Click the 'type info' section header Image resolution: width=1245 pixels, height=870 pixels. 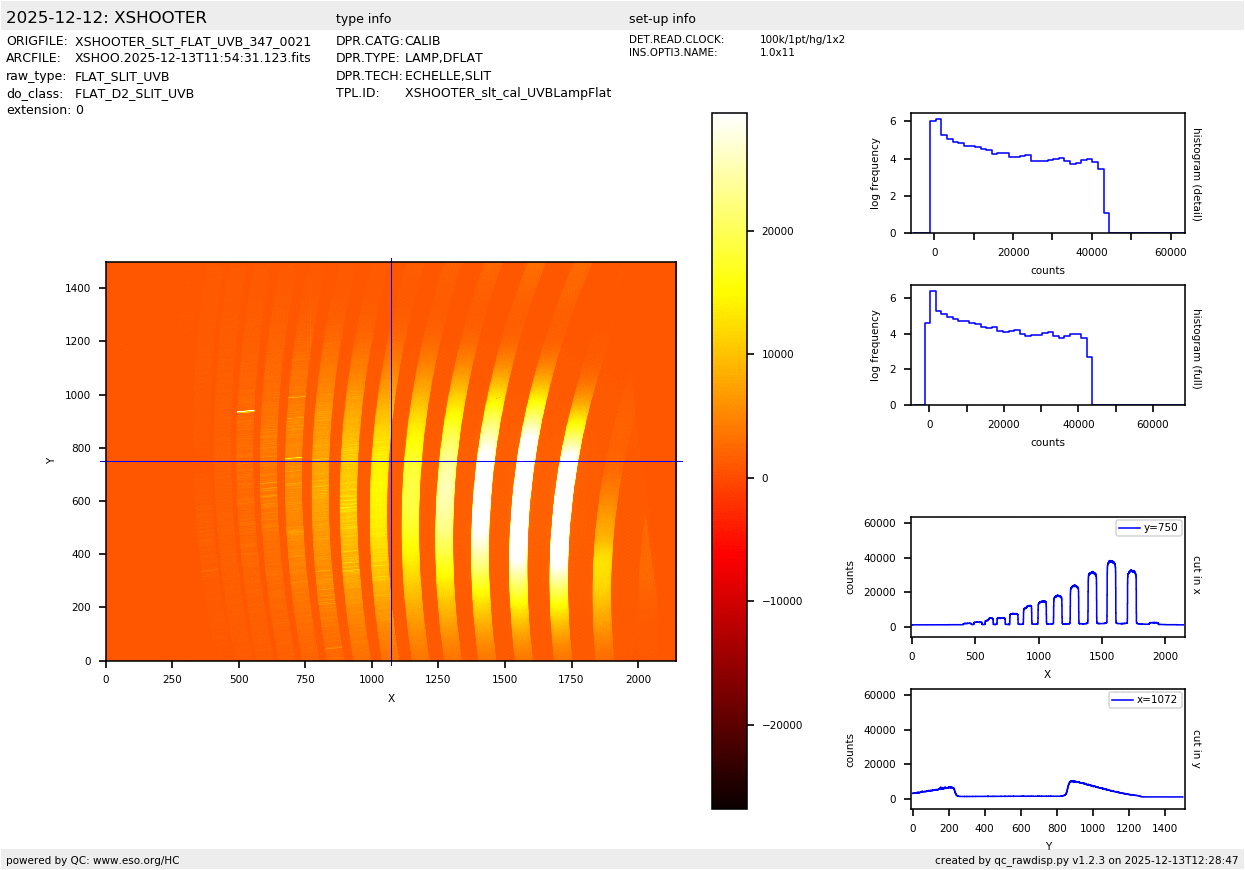pos(363,19)
